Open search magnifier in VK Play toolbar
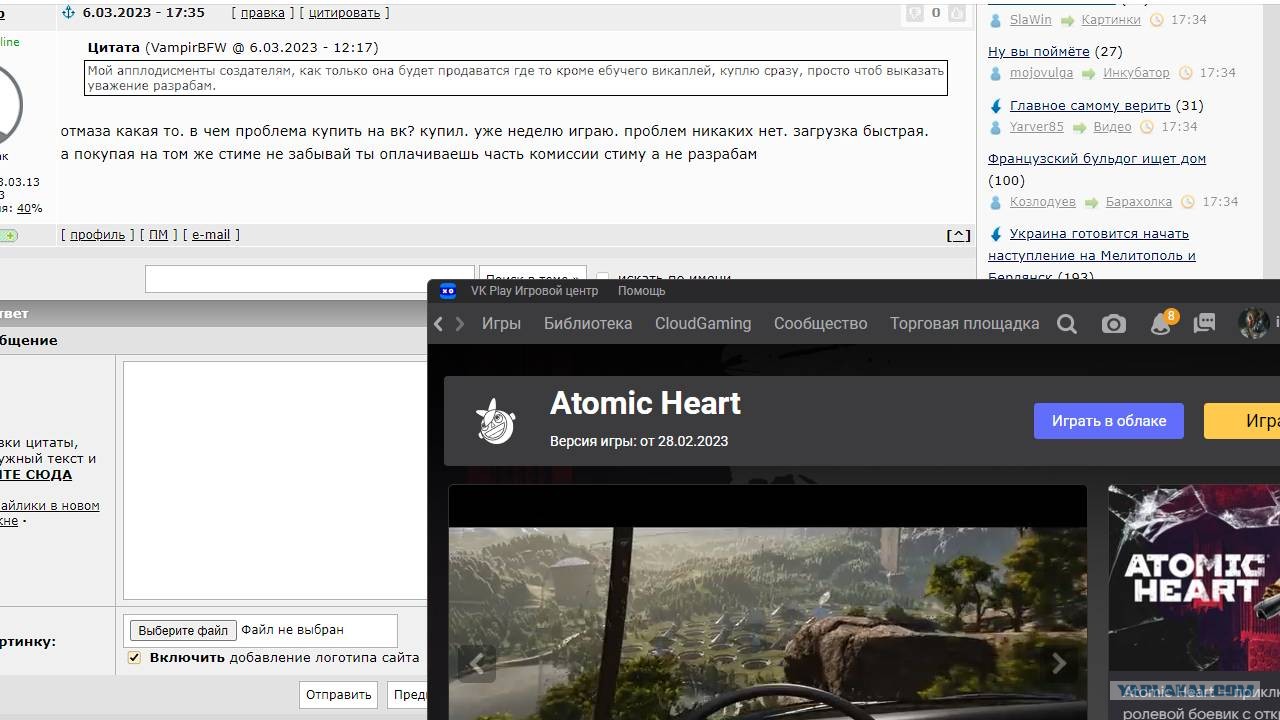1280x720 pixels. tap(1067, 324)
